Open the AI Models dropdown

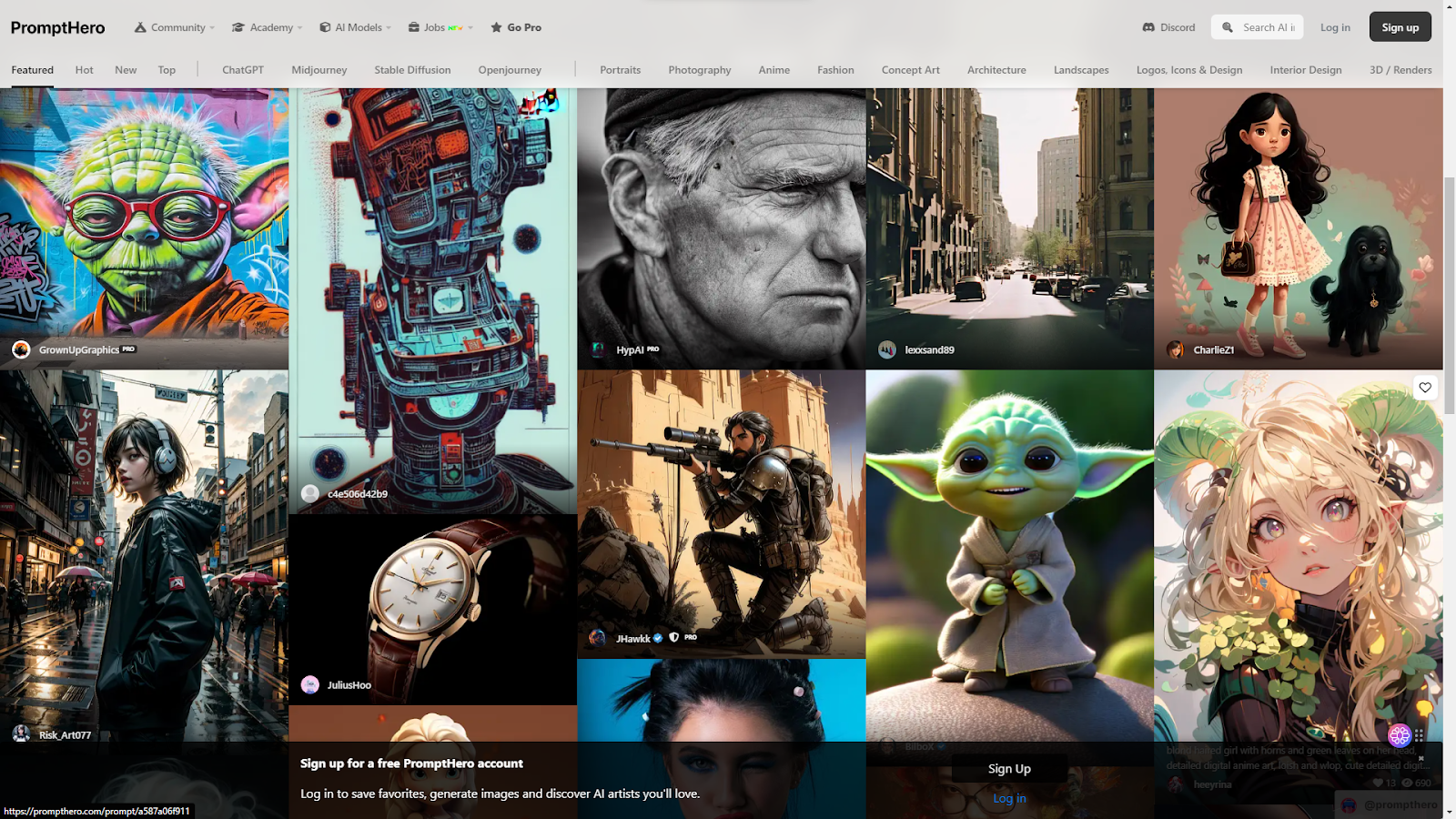355,27
